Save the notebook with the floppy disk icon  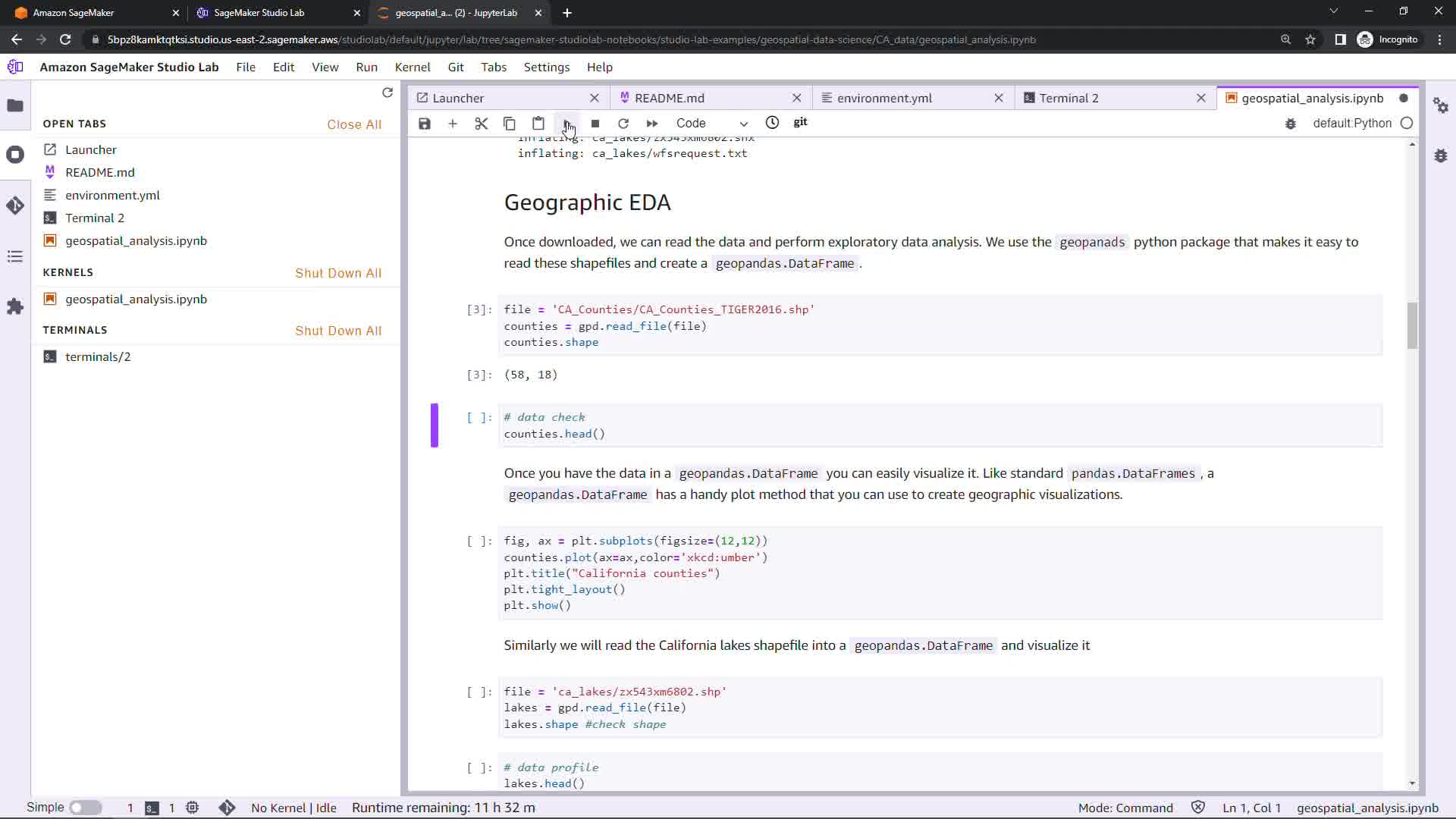coord(425,124)
